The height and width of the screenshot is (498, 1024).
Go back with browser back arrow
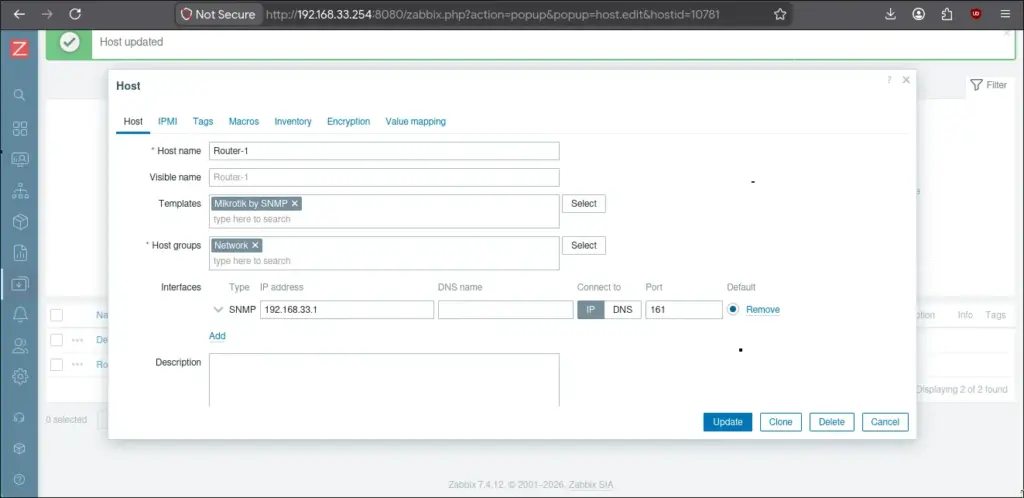[x=19, y=14]
